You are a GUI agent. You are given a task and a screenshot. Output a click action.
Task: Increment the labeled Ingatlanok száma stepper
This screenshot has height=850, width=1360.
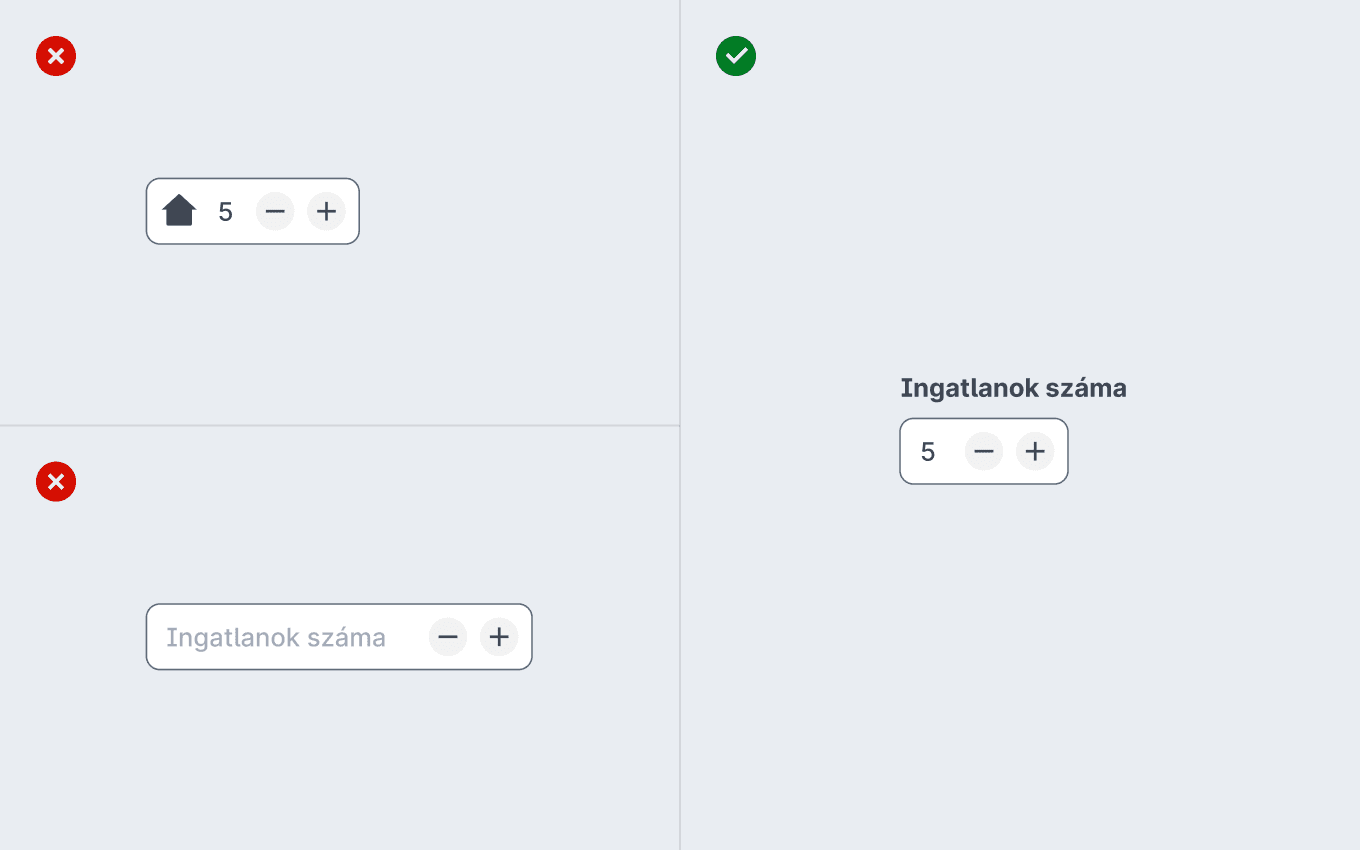click(x=1035, y=451)
